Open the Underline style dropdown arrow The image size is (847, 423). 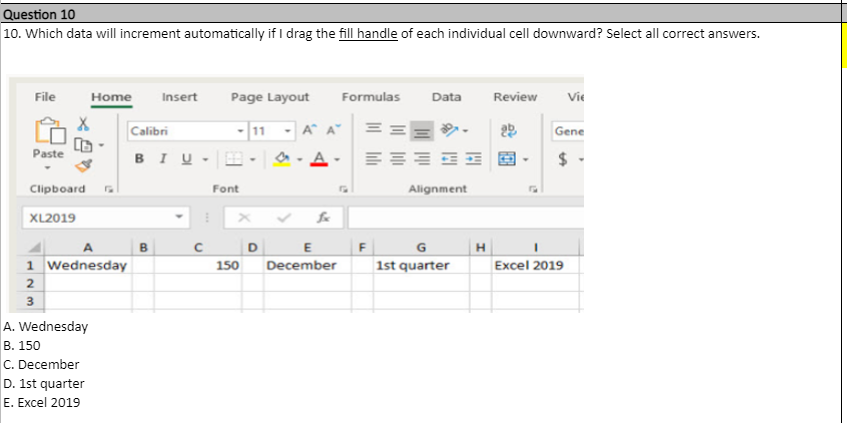205,159
